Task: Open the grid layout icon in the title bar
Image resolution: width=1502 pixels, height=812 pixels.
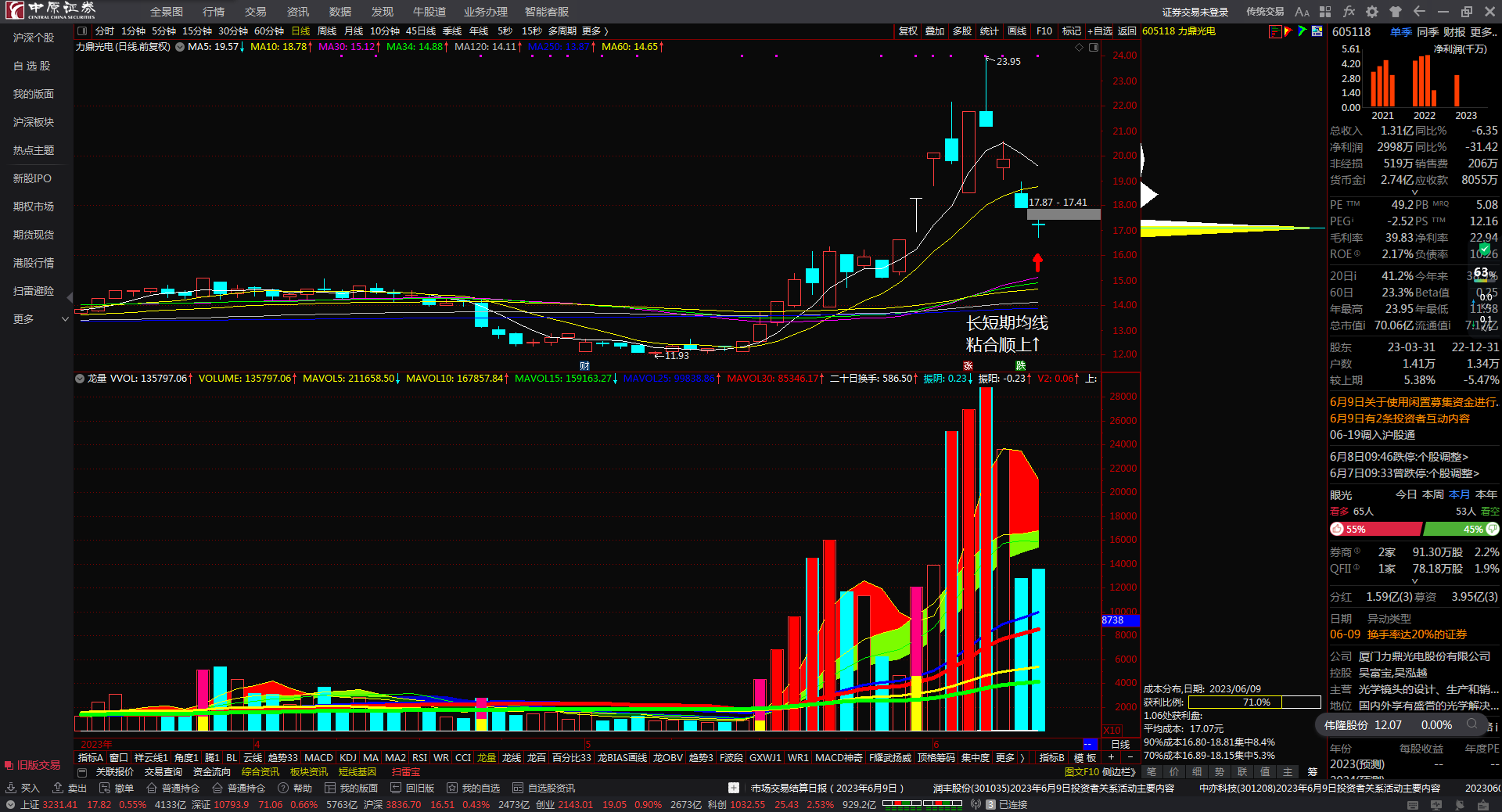Action: click(1325, 12)
